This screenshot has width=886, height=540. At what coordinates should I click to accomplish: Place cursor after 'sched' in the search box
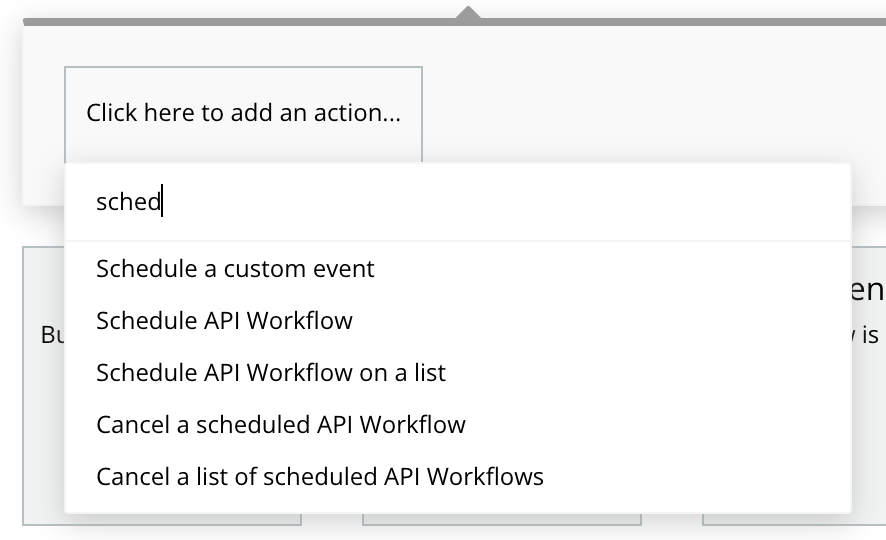(163, 202)
